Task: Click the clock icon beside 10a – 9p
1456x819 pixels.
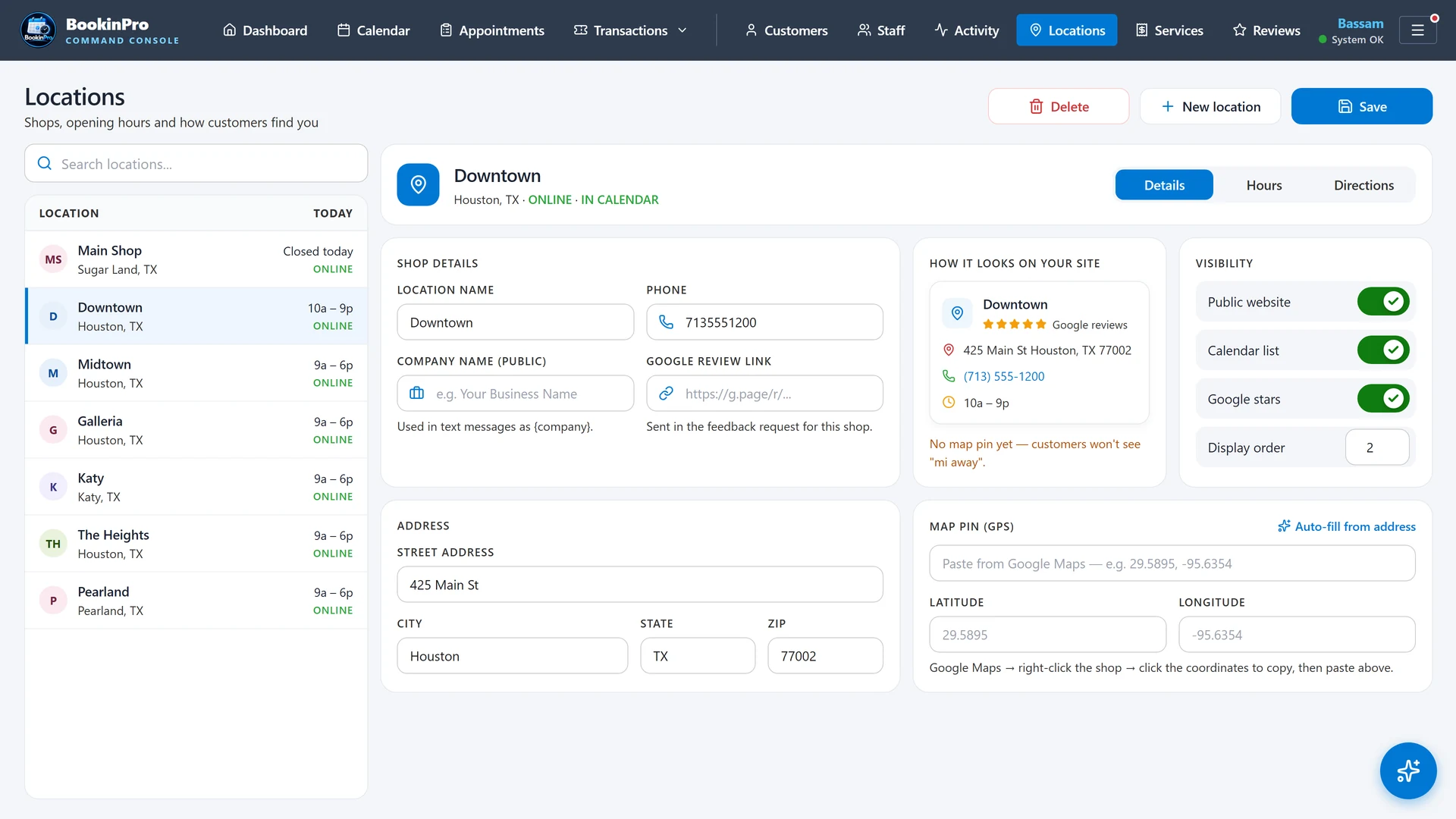Action: (949, 403)
